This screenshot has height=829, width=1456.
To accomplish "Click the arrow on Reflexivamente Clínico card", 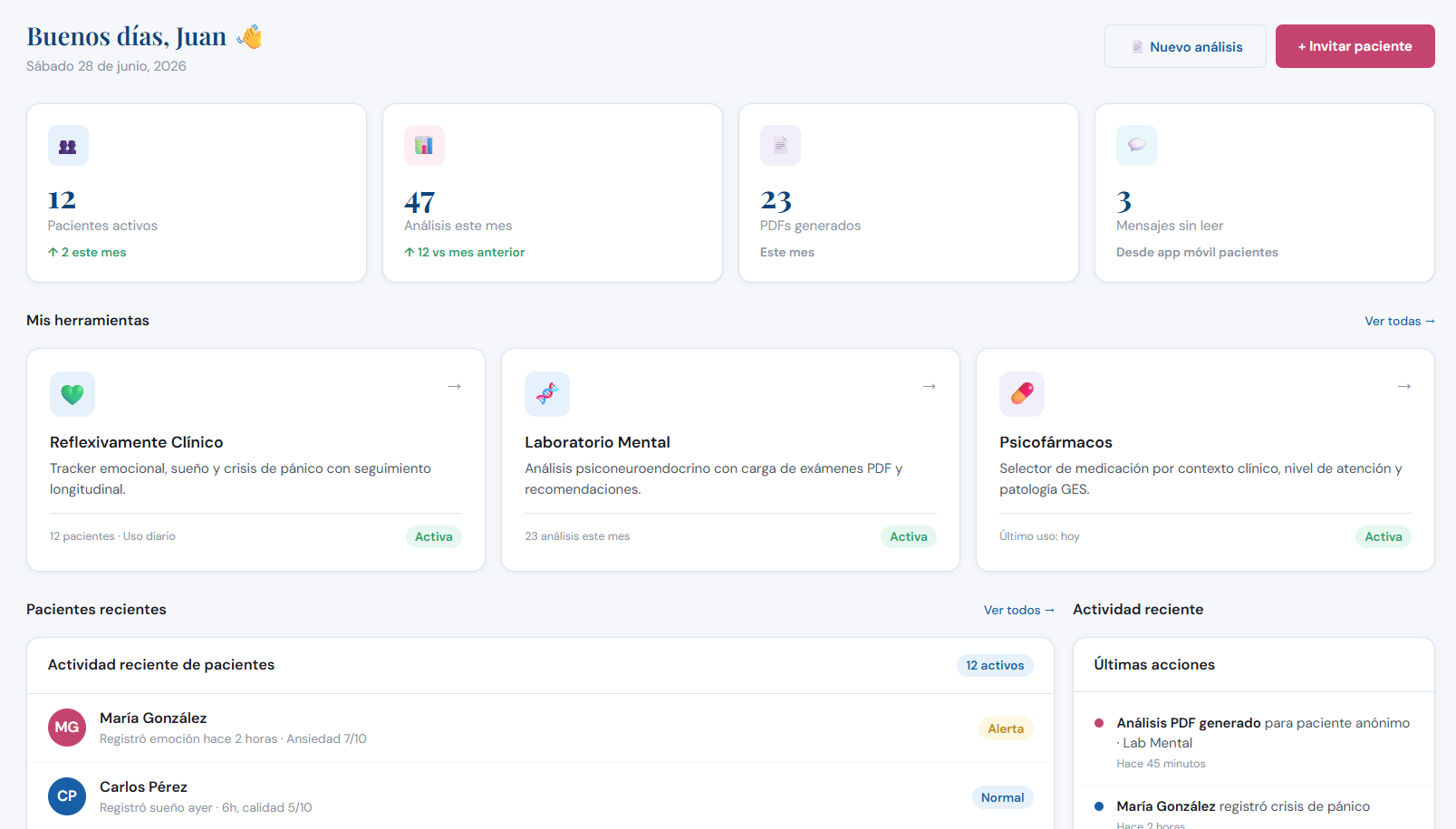I will point(455,387).
